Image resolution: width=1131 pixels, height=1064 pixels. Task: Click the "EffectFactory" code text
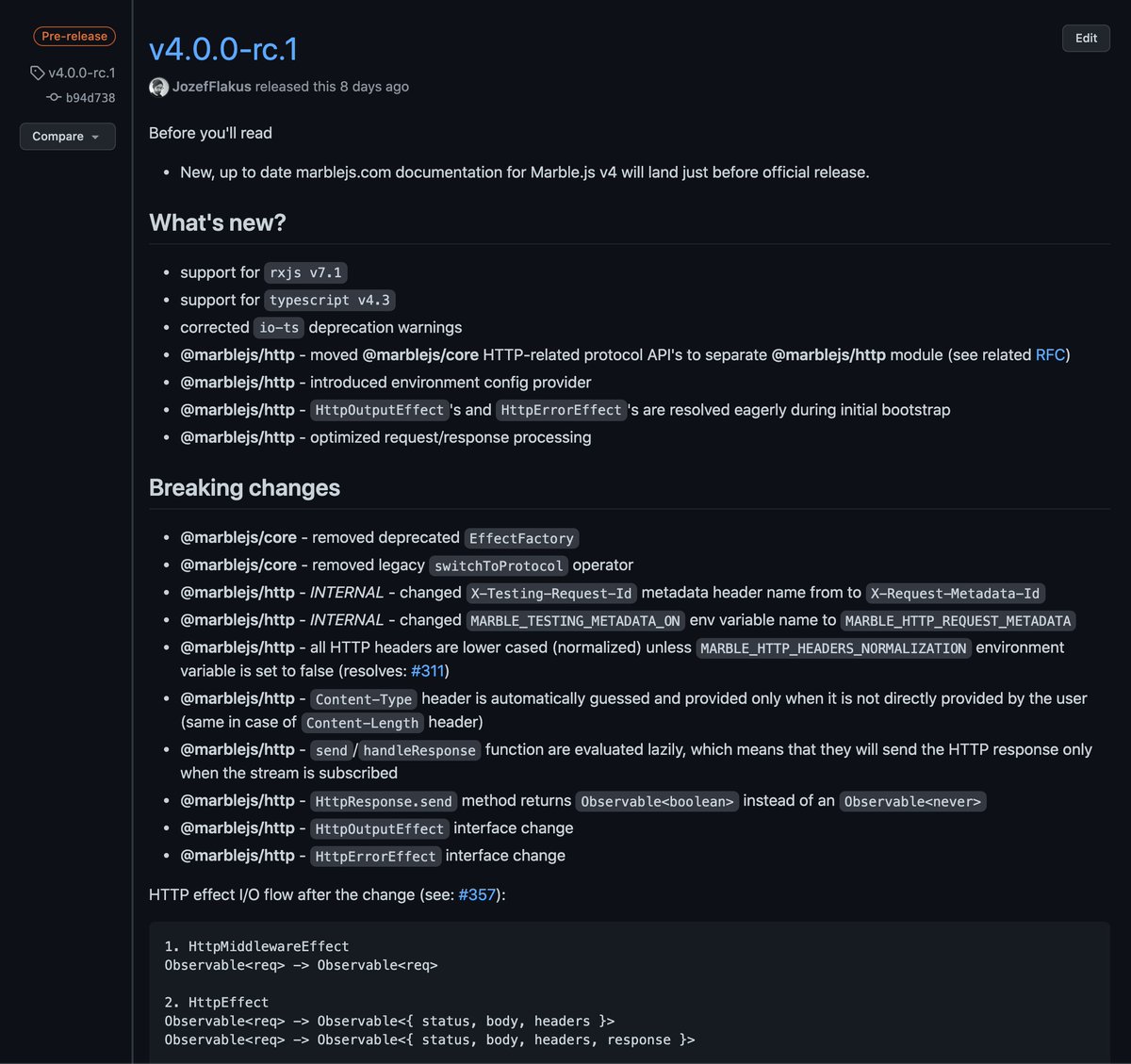pos(521,538)
